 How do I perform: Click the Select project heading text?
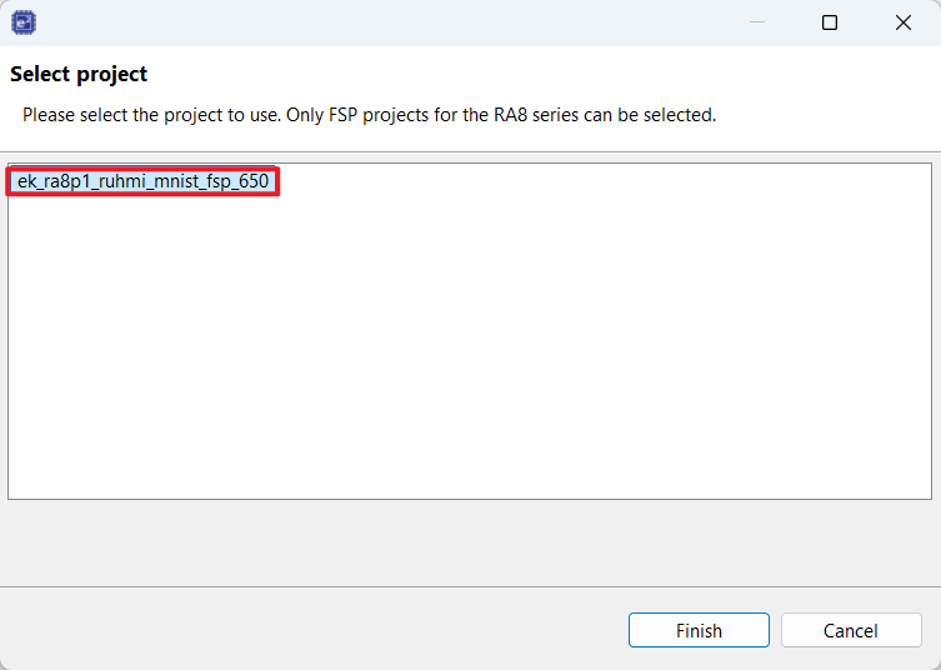coord(79,74)
